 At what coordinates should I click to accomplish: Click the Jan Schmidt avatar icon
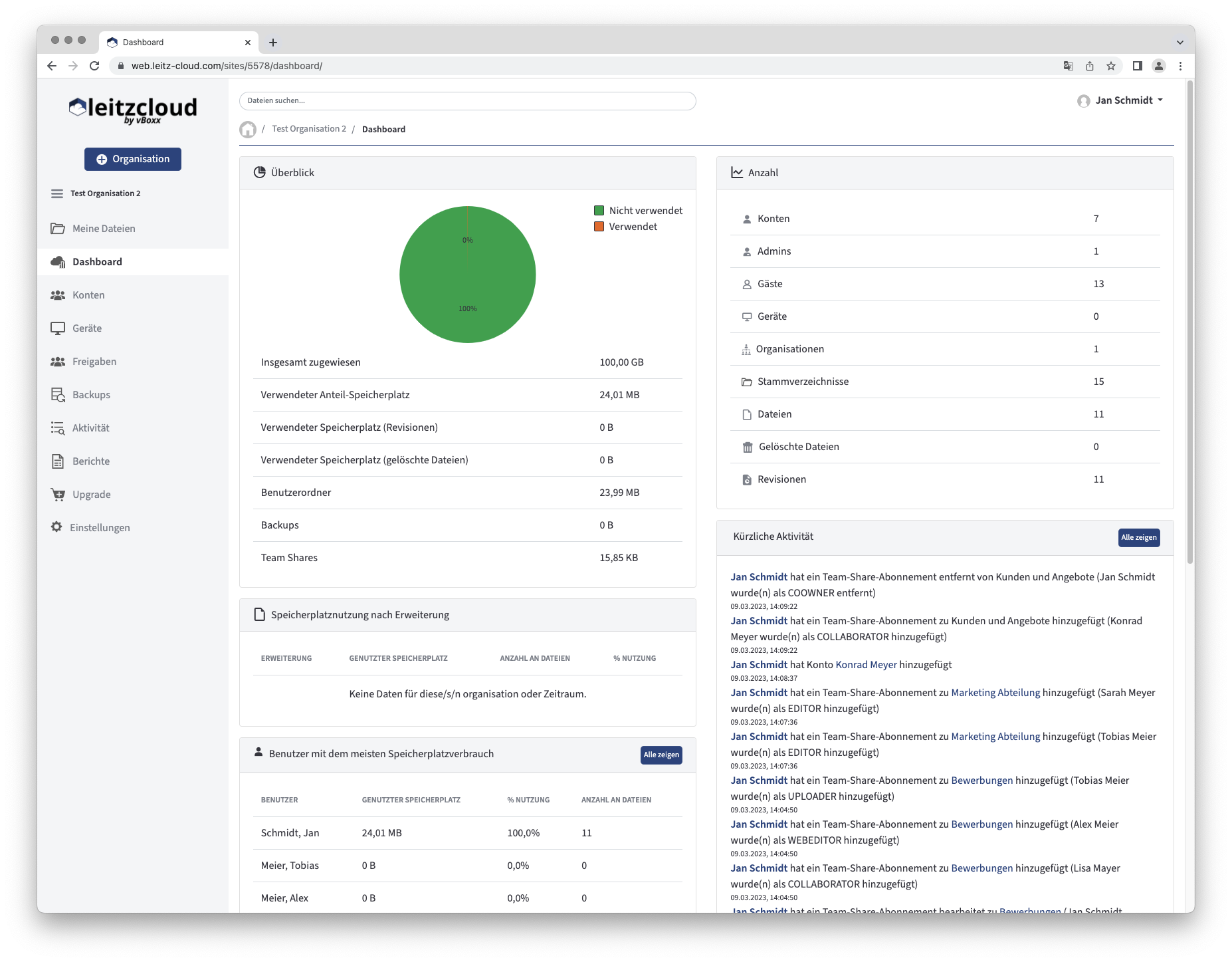point(1084,100)
